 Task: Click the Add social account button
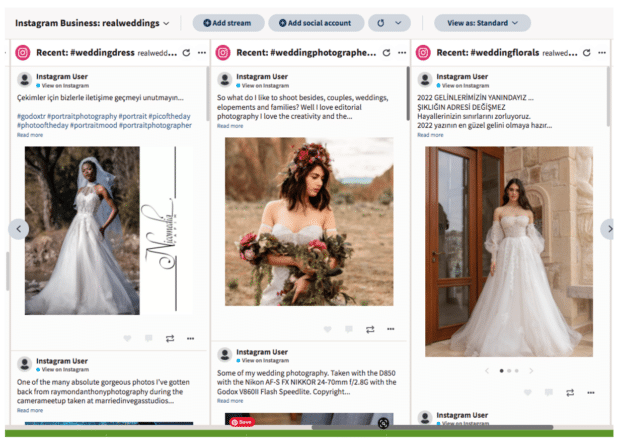pos(314,22)
